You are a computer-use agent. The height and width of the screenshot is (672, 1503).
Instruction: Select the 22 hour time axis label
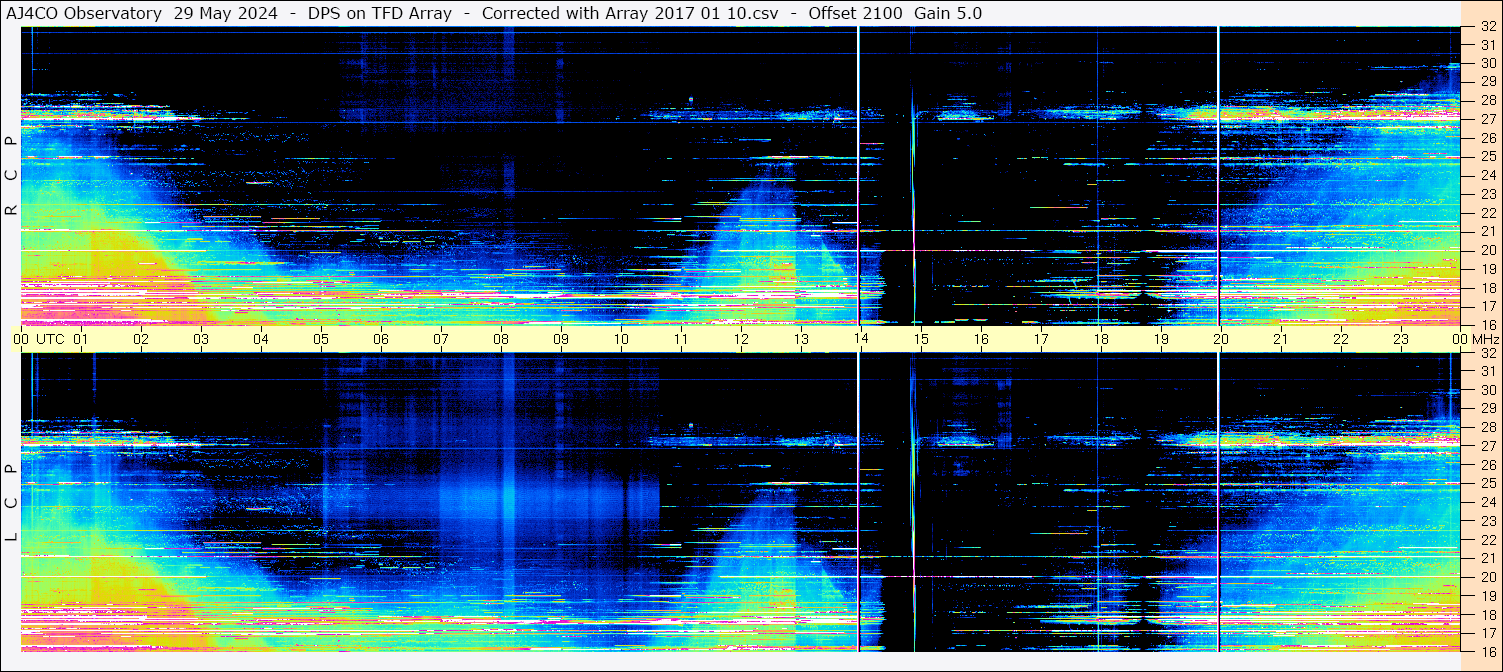click(x=1341, y=339)
